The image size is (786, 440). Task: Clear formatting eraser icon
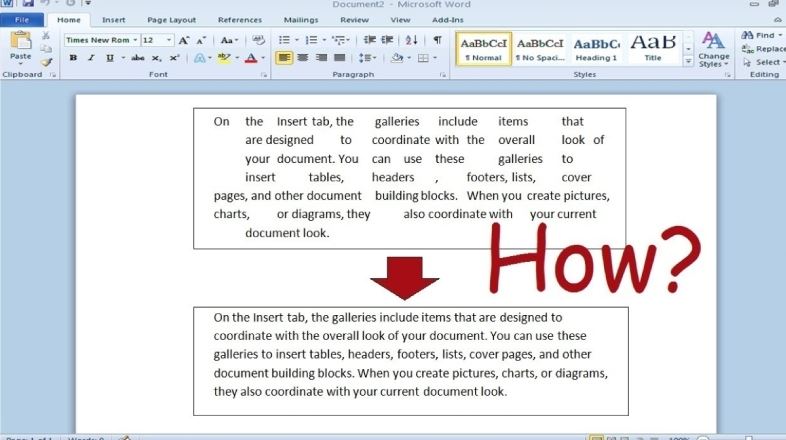tap(258, 40)
